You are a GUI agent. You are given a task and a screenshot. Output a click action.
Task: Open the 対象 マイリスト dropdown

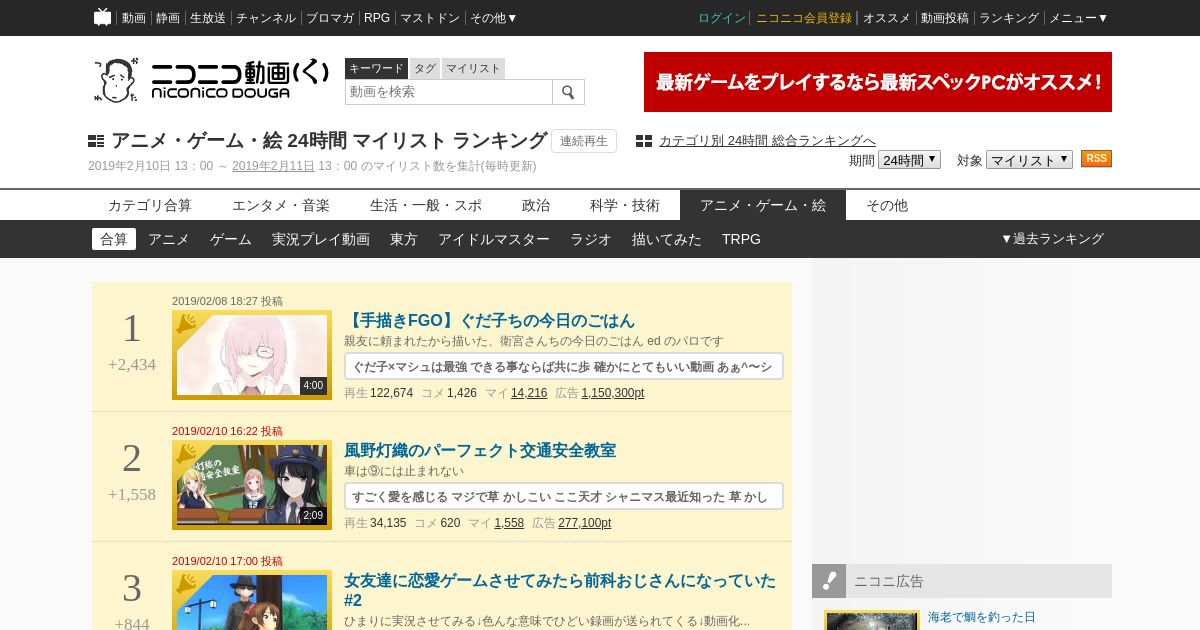[1029, 160]
